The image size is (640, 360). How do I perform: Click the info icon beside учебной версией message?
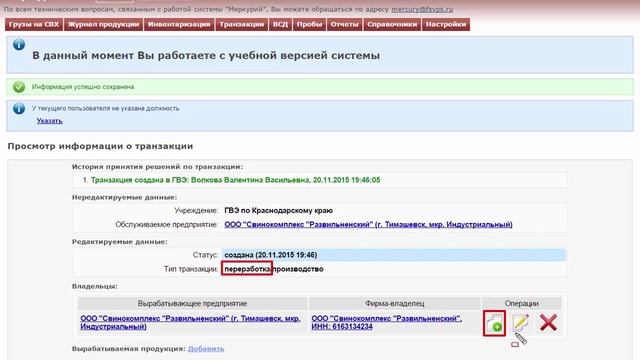point(19,44)
